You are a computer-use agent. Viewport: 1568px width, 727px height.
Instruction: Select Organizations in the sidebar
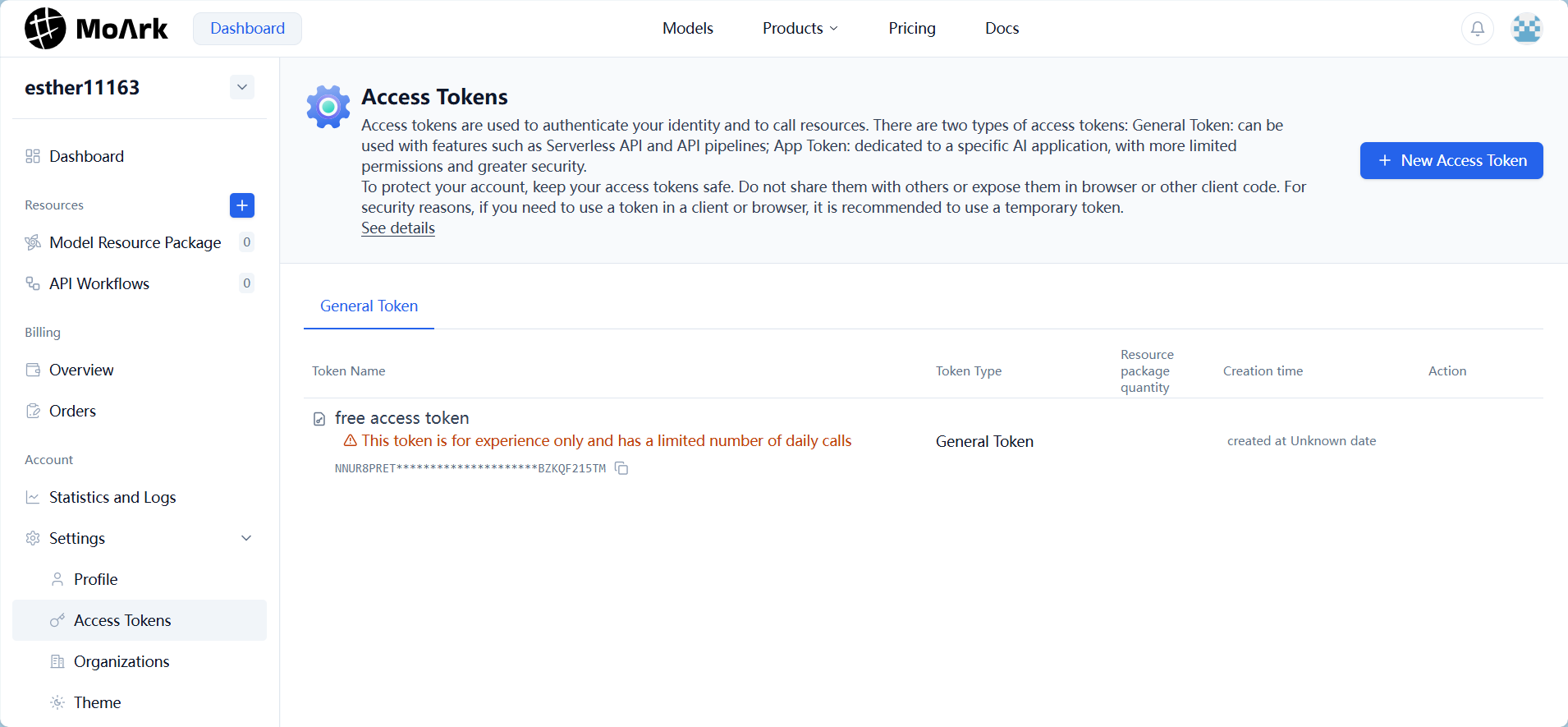121,661
